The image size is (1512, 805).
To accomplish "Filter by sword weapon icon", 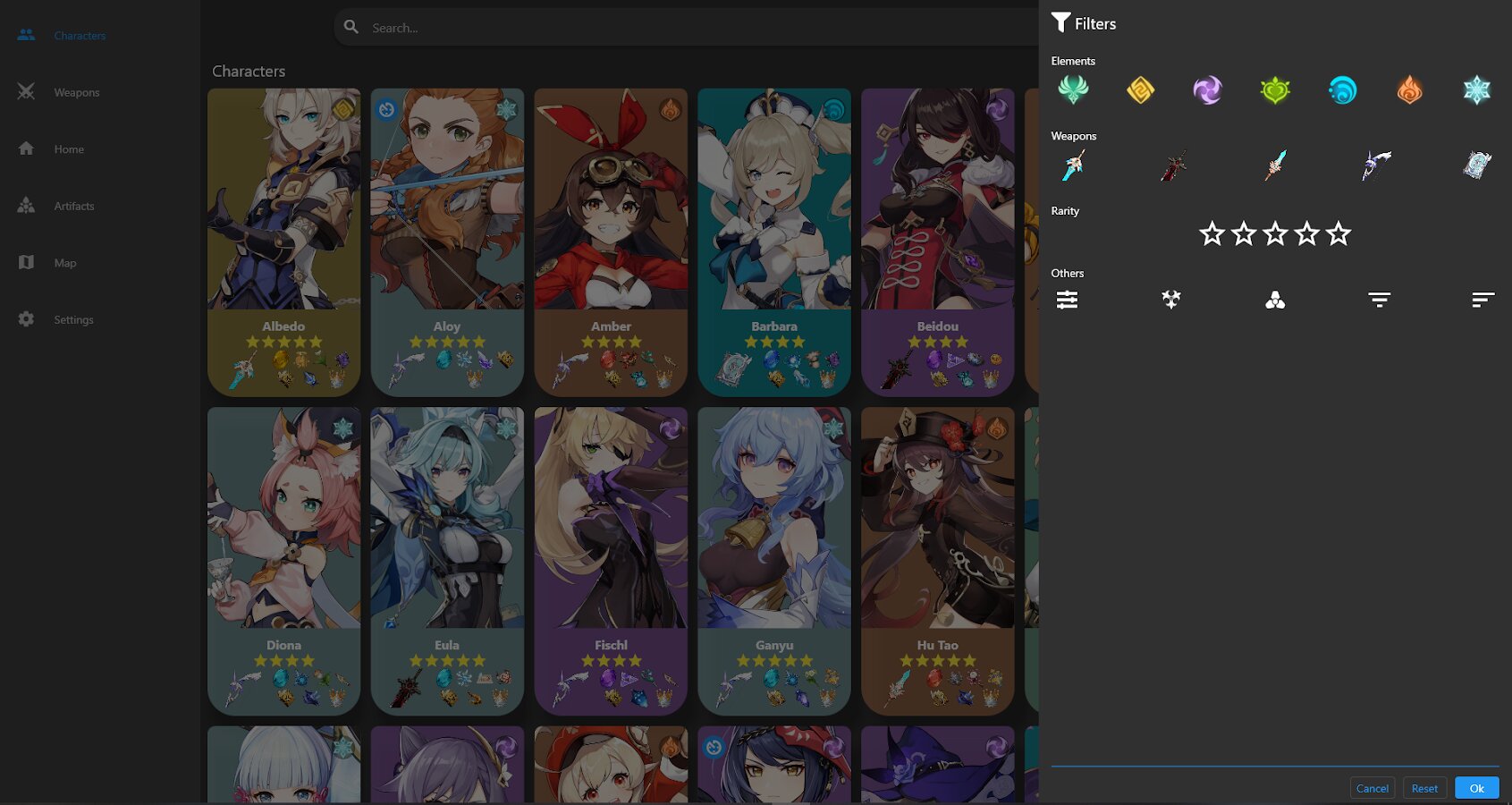I will click(x=1073, y=165).
